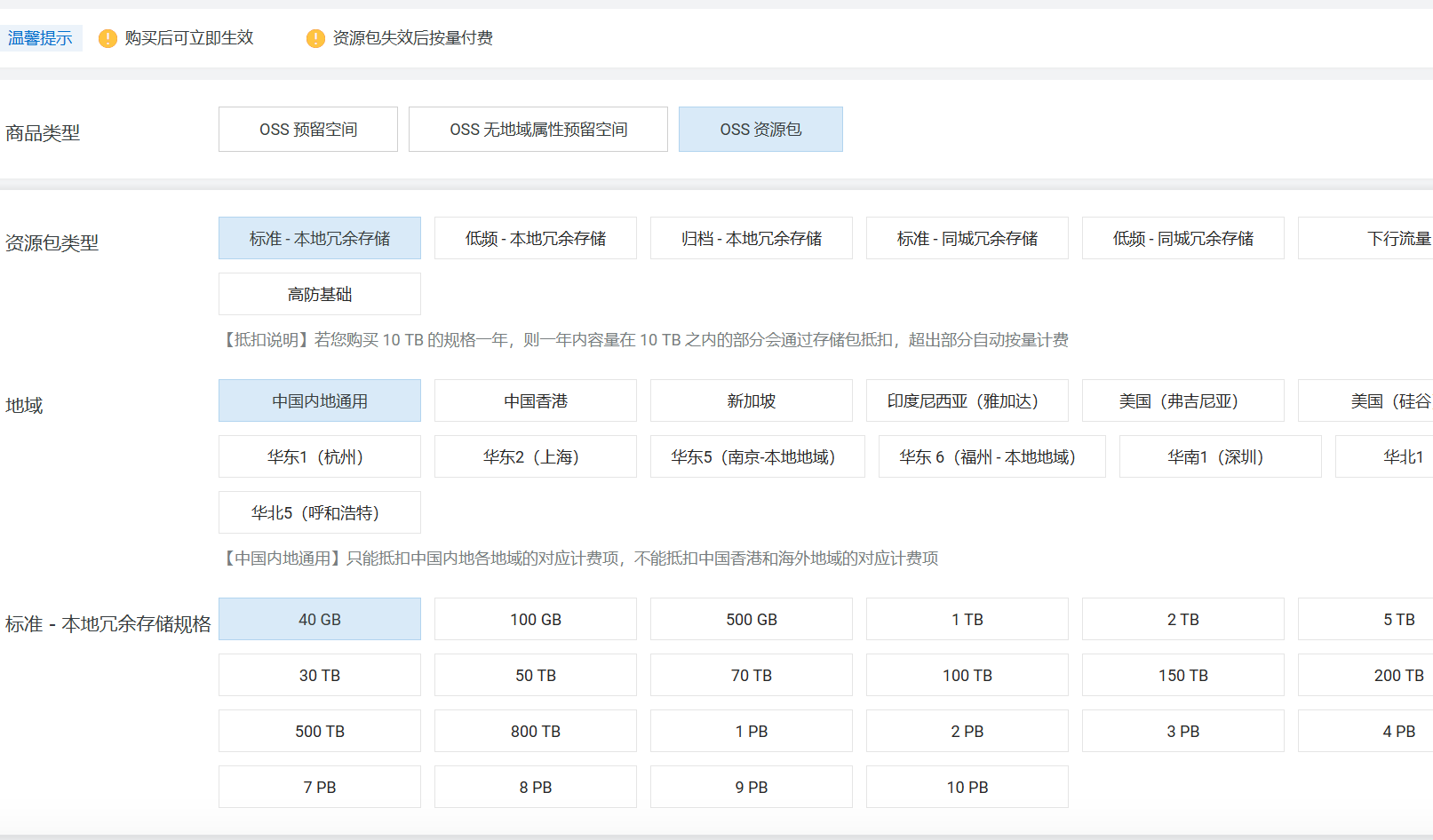This screenshot has height=840, width=1433.
Task: Select 华南1（深圳）region
Action: point(1221,456)
